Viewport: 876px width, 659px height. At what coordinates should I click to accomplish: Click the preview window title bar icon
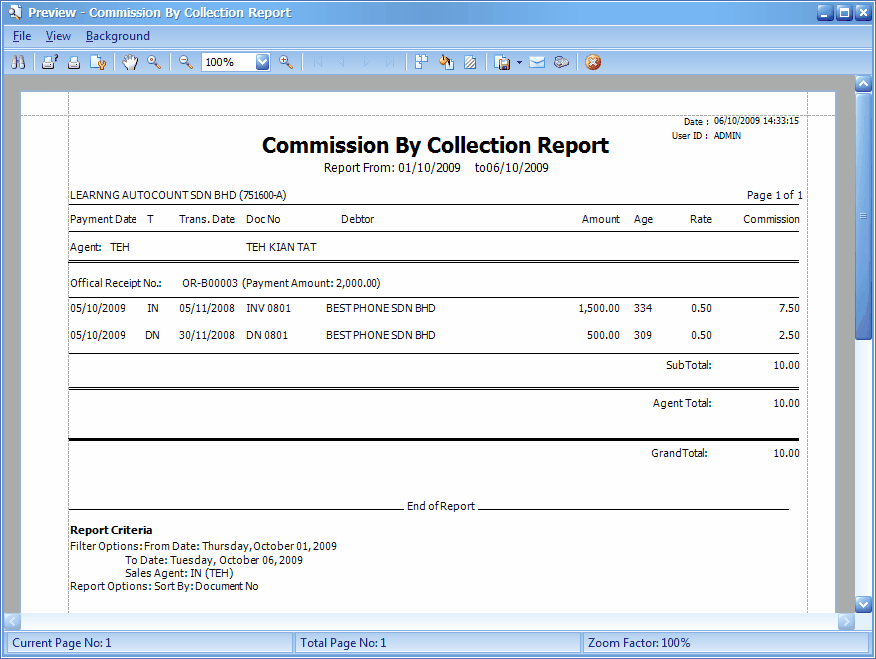15,12
